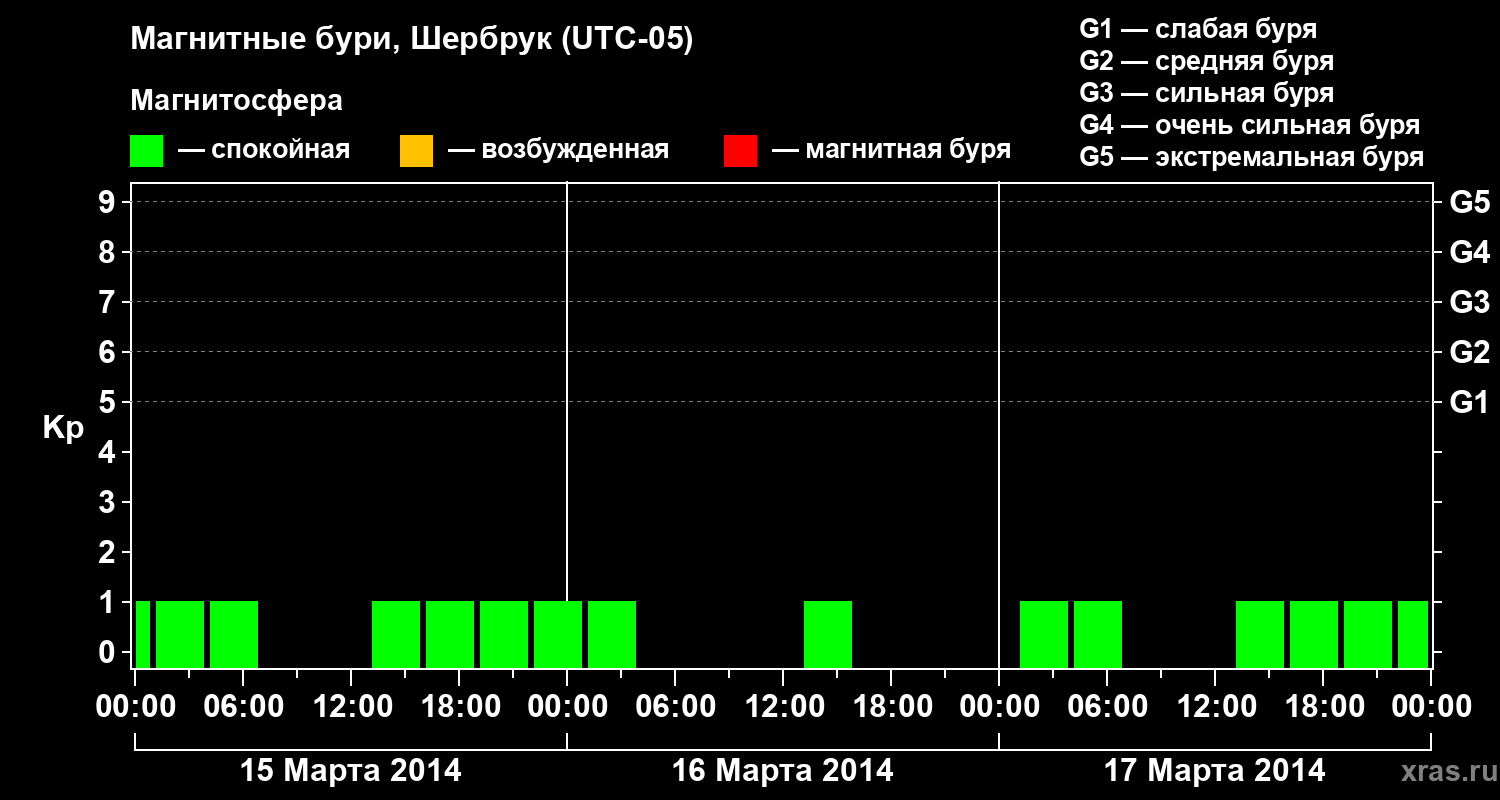Click the last green bar ending 17 Марта

1413,634
